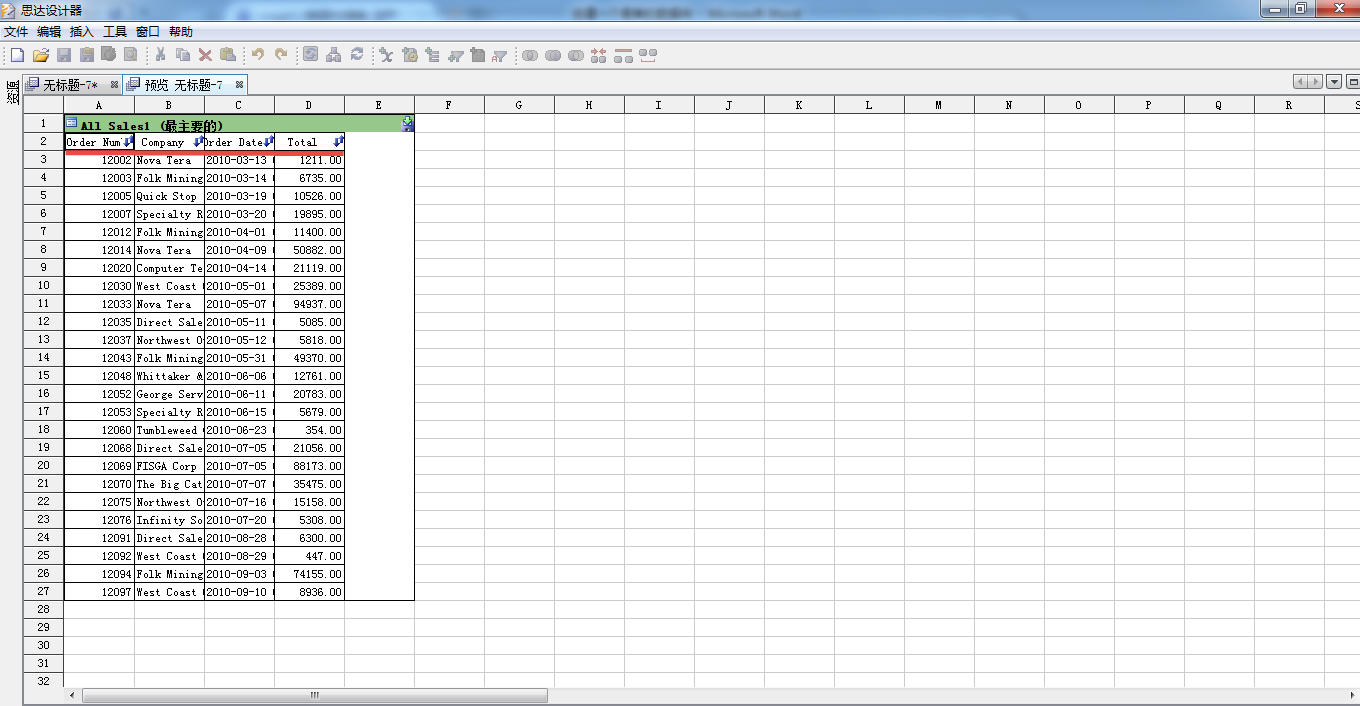Click order number cell 12097
Image resolution: width=1360 pixels, height=706 pixels.
pos(99,592)
